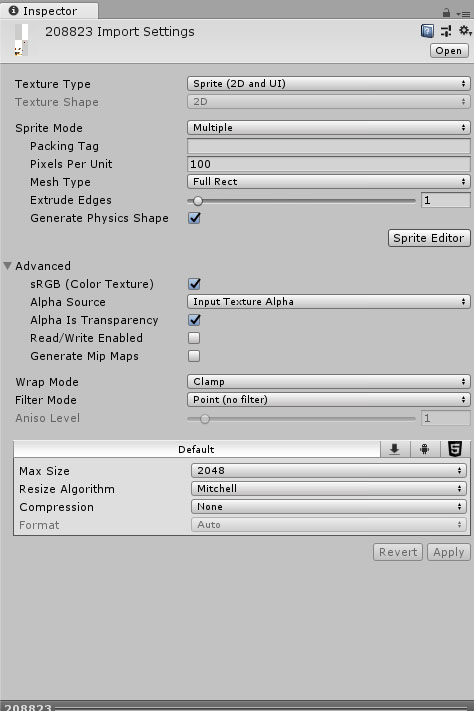The width and height of the screenshot is (474, 711).
Task: Open the Inspector panel options menu icon
Action: (x=463, y=14)
